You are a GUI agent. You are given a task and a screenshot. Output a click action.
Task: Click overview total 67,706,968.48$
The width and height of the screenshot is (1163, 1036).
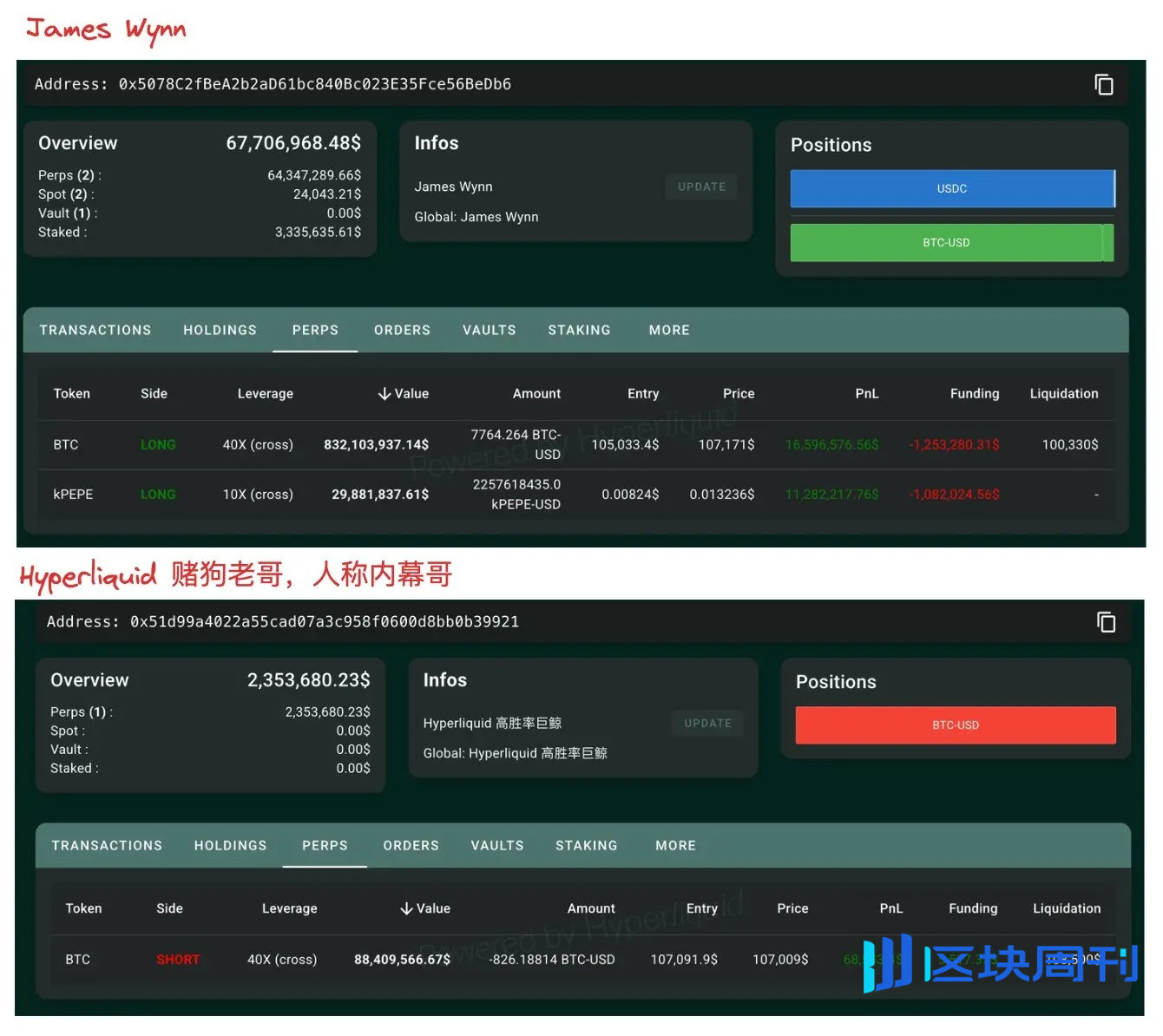coord(293,143)
